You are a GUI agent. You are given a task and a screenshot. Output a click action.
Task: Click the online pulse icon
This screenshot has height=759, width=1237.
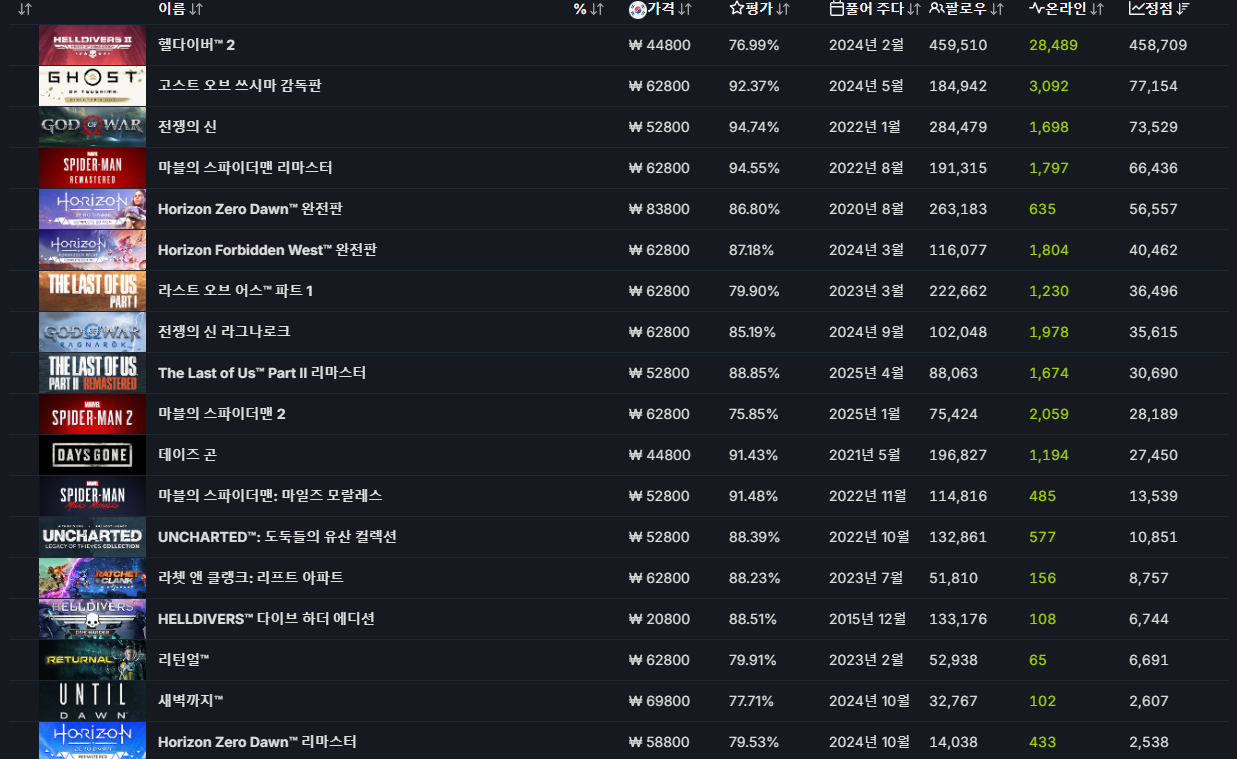1036,9
